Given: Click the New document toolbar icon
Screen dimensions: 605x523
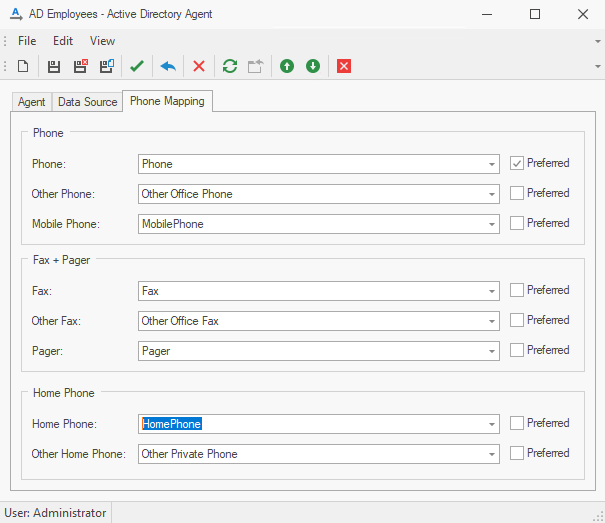Looking at the screenshot, I should [x=23, y=66].
